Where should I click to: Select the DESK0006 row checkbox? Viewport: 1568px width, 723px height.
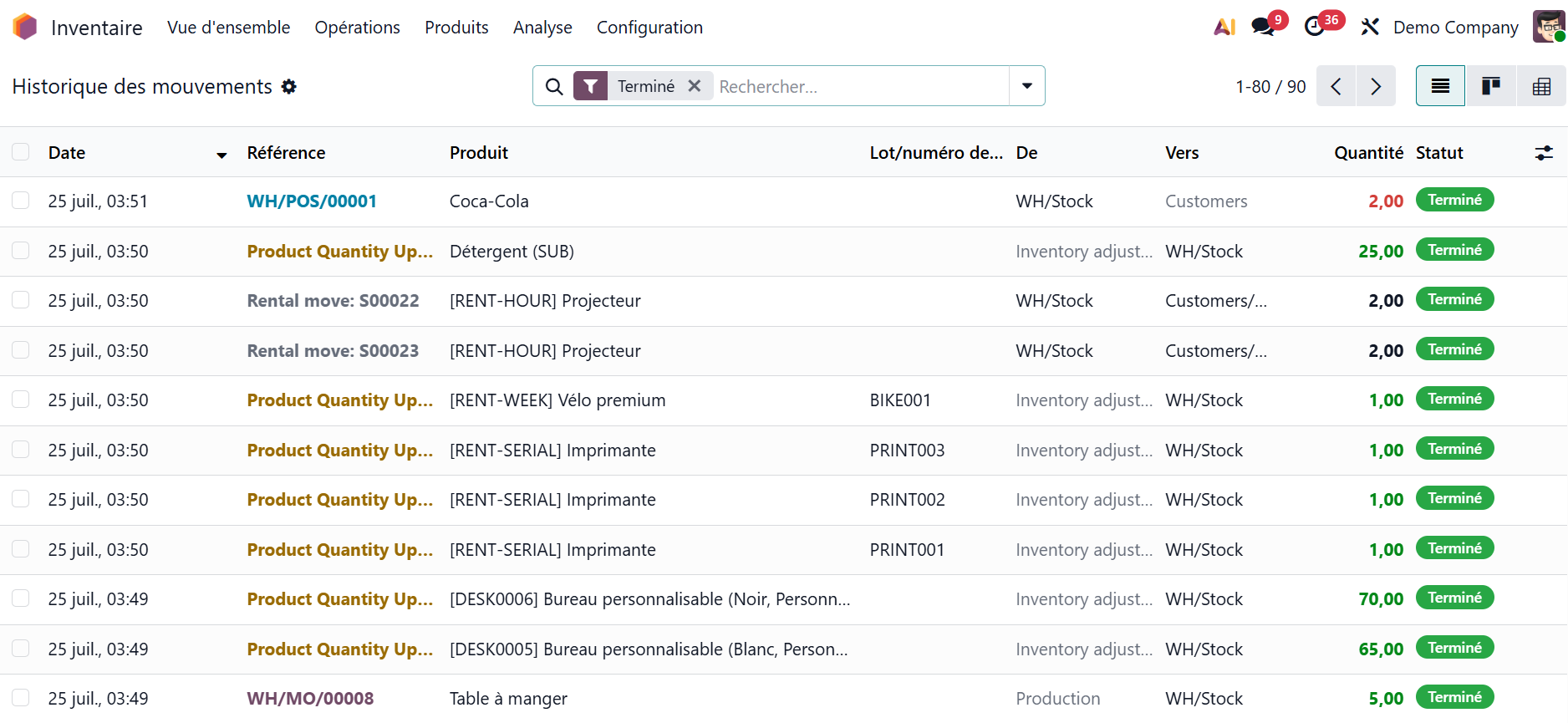point(21,598)
